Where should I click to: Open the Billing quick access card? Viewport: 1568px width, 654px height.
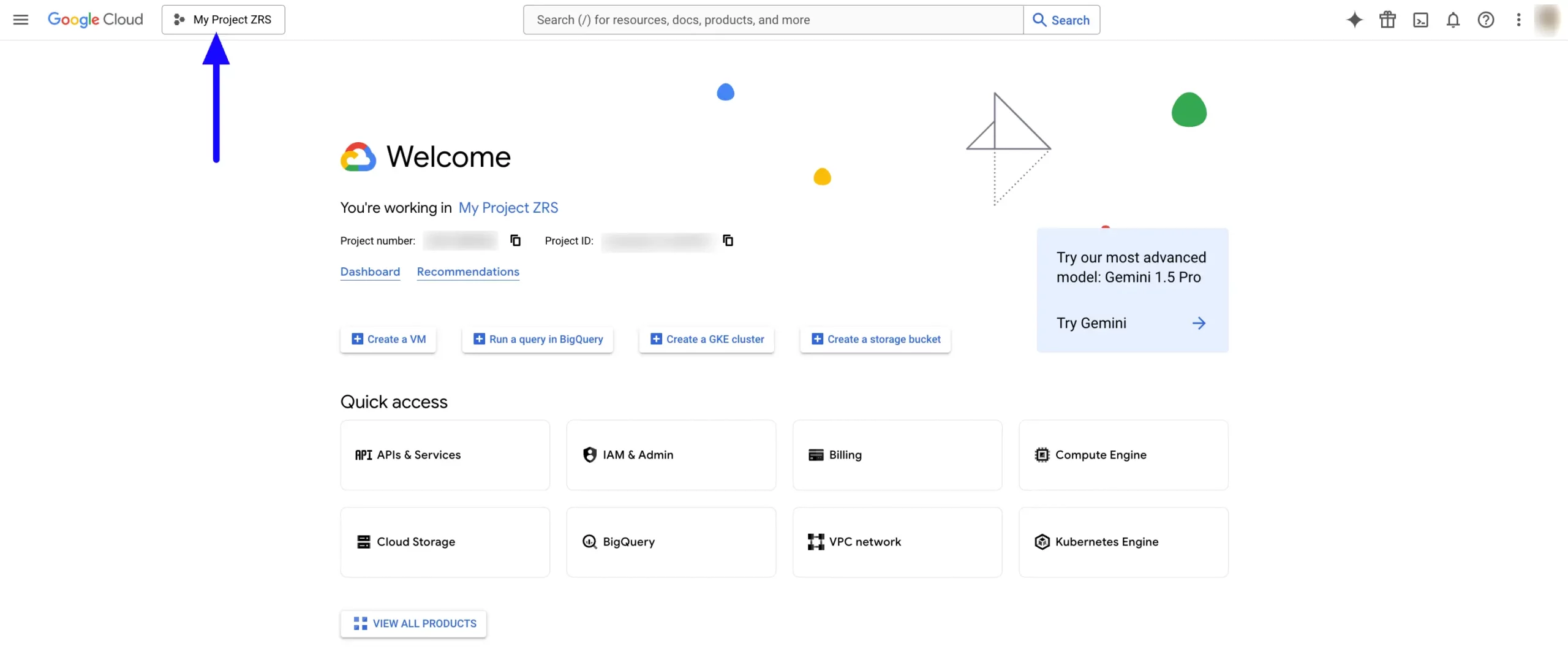point(897,455)
